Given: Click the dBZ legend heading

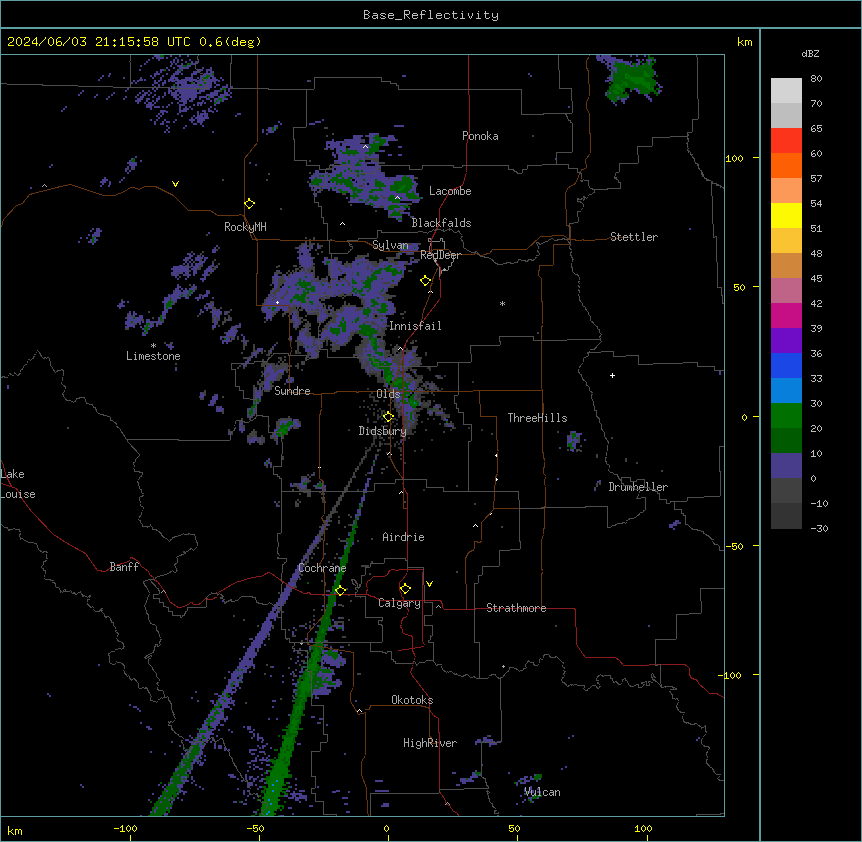Looking at the screenshot, I should pos(810,53).
